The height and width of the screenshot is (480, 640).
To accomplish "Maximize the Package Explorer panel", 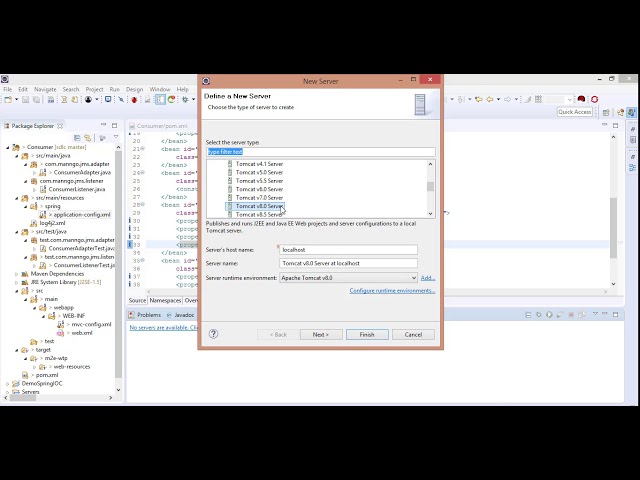I will tap(115, 125).
